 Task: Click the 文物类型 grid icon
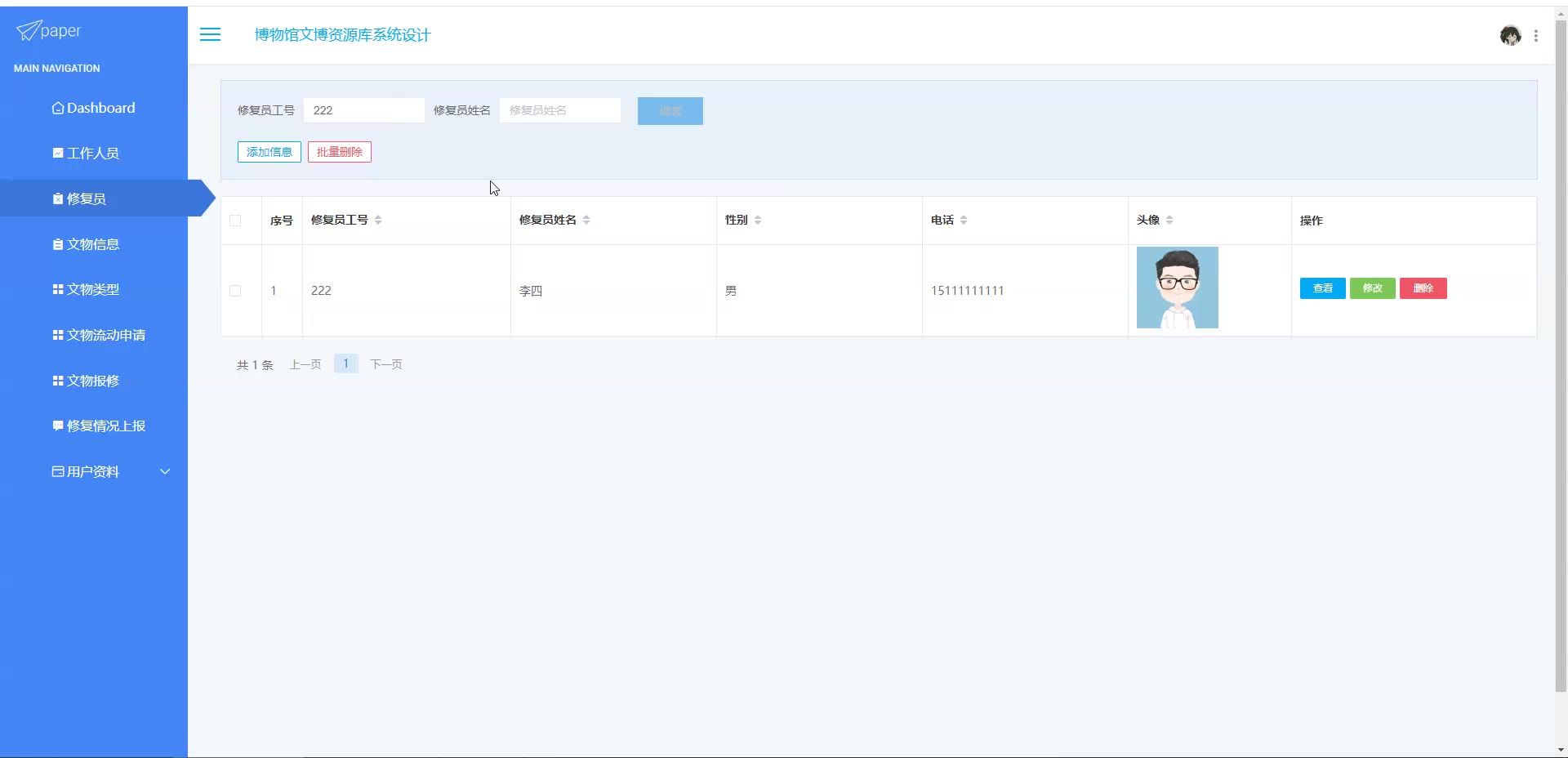58,289
